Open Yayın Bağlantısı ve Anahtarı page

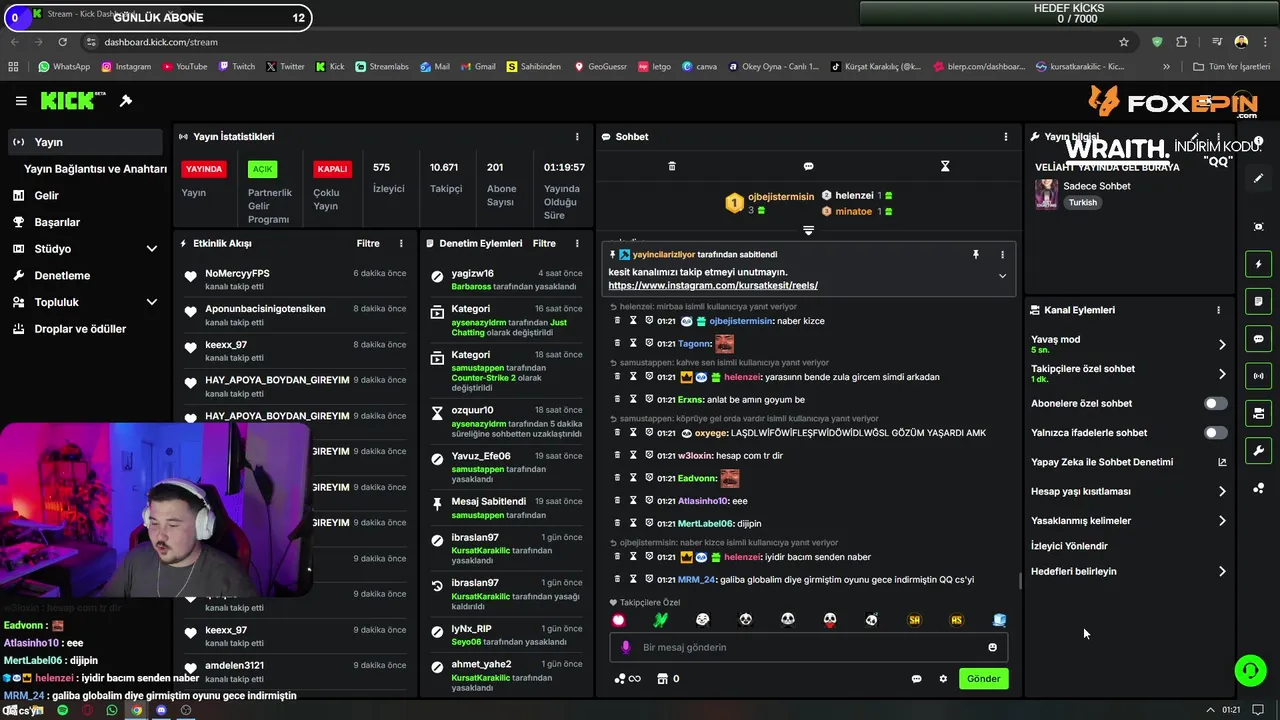point(95,169)
